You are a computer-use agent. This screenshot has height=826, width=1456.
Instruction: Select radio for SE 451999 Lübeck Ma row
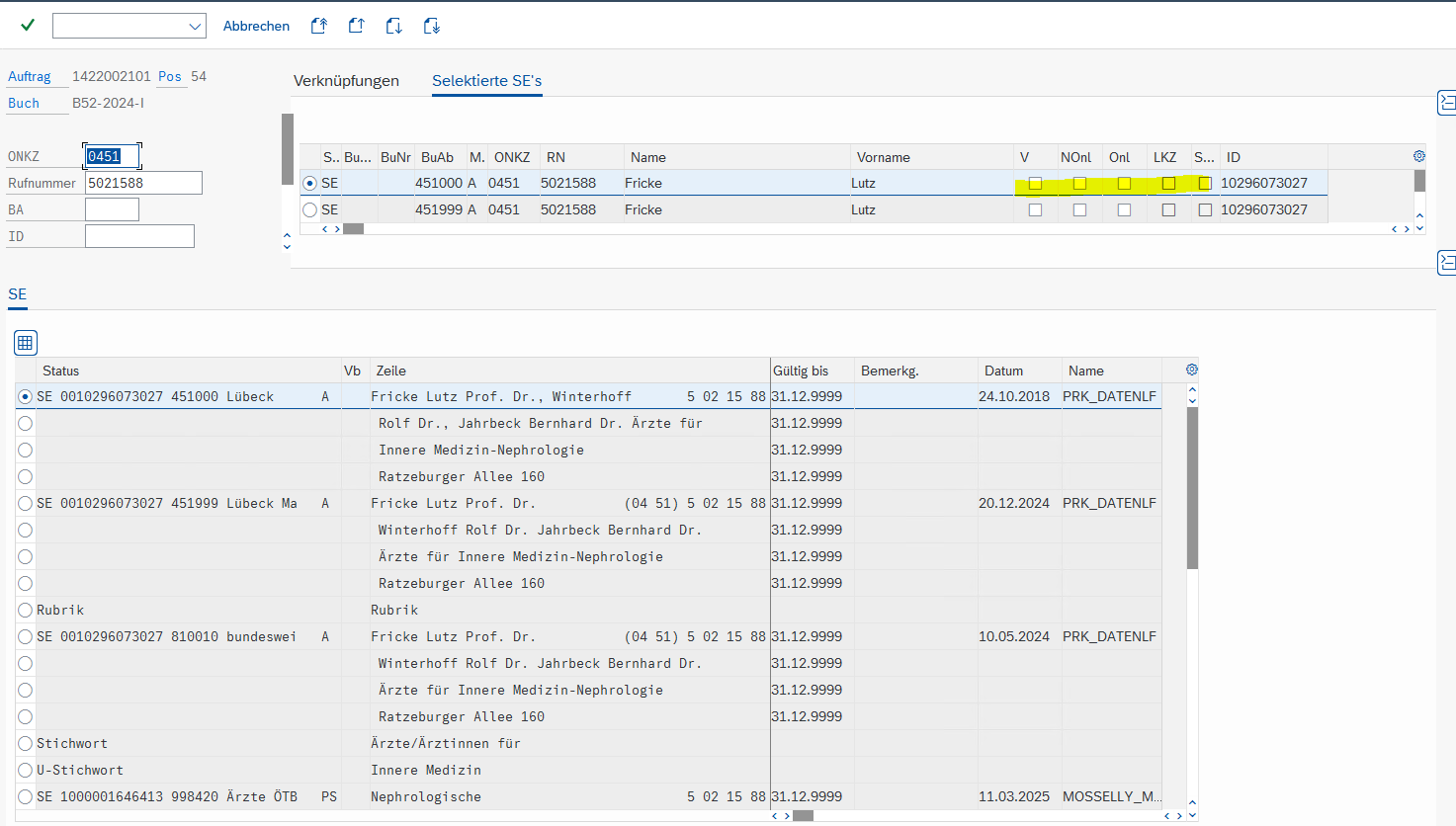tap(26, 503)
